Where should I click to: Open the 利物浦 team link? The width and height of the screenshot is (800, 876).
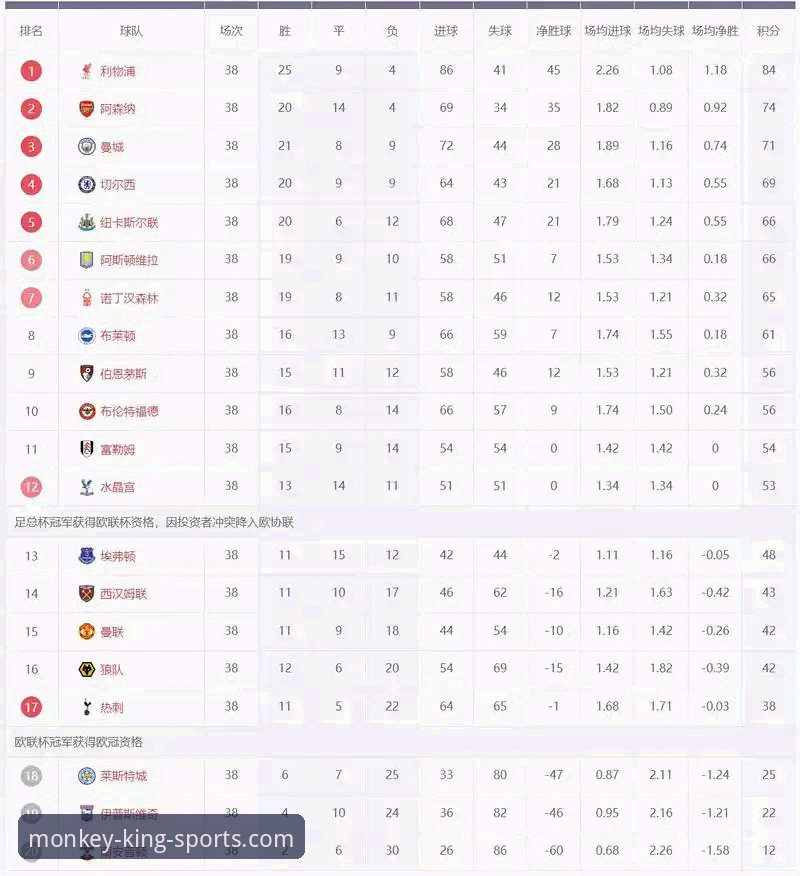pos(117,72)
